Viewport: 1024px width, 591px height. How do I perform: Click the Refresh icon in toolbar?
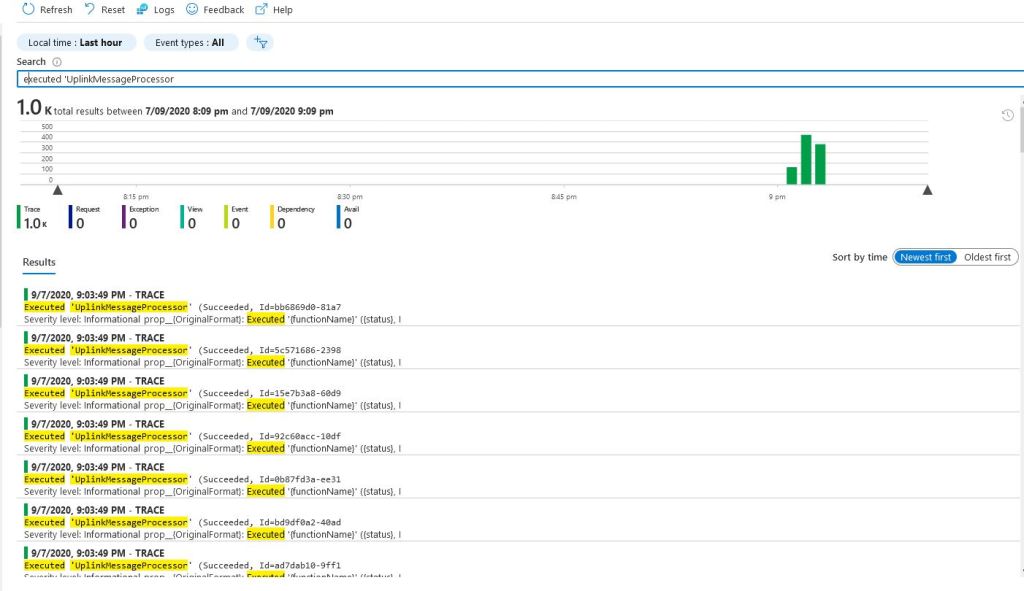coord(25,9)
